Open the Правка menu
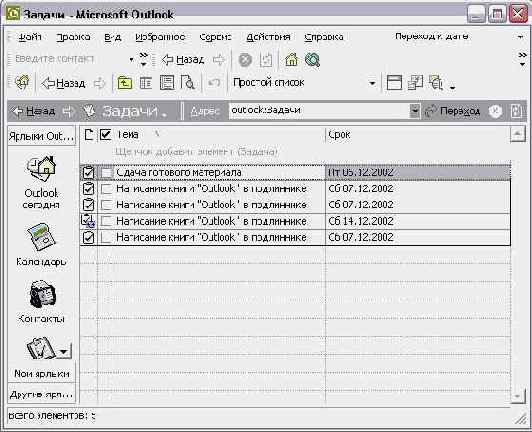Image resolution: width=532 pixels, height=432 pixels. point(73,37)
